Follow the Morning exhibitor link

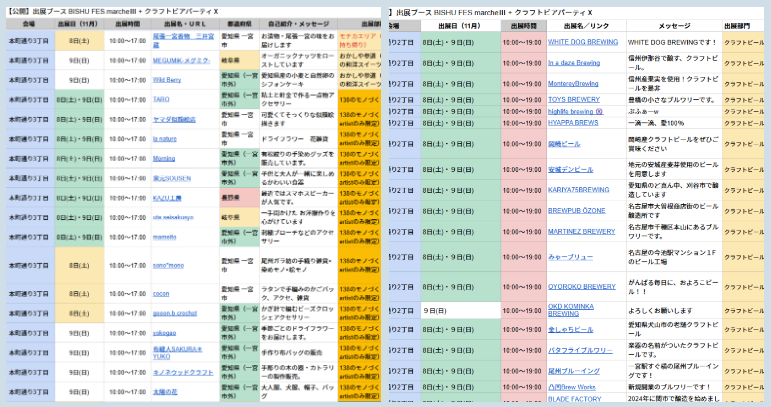tap(164, 158)
